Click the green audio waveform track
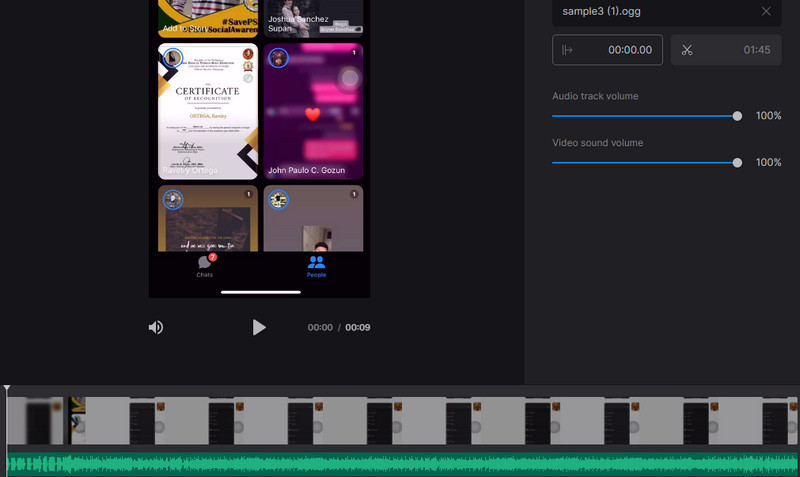The width and height of the screenshot is (800, 477). pyautogui.click(x=403, y=464)
